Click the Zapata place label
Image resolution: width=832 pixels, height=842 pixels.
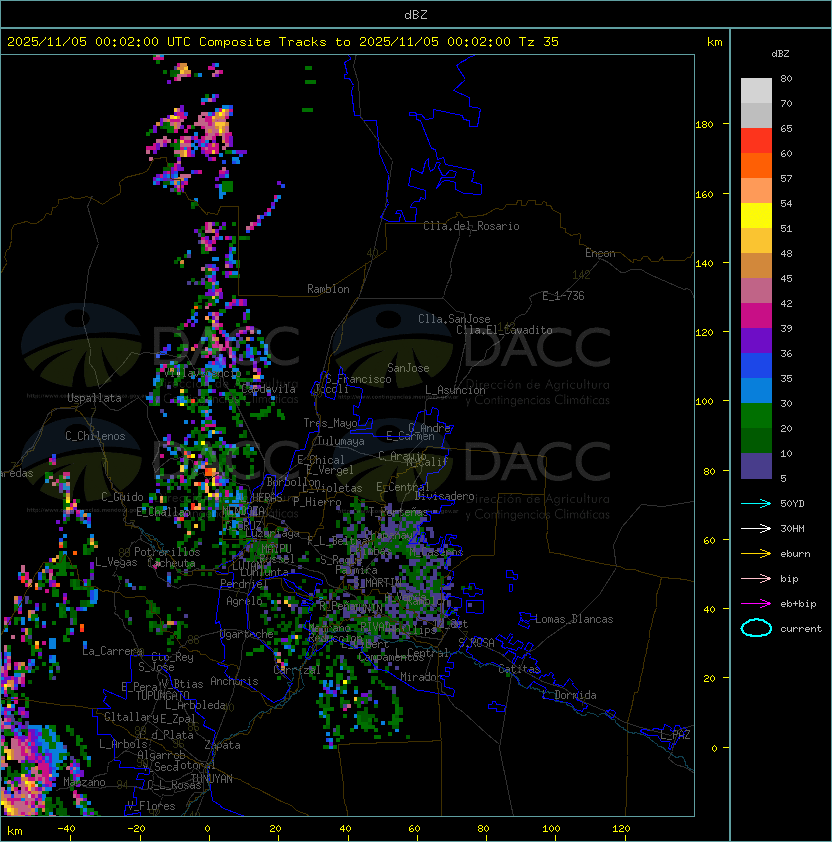tap(222, 745)
